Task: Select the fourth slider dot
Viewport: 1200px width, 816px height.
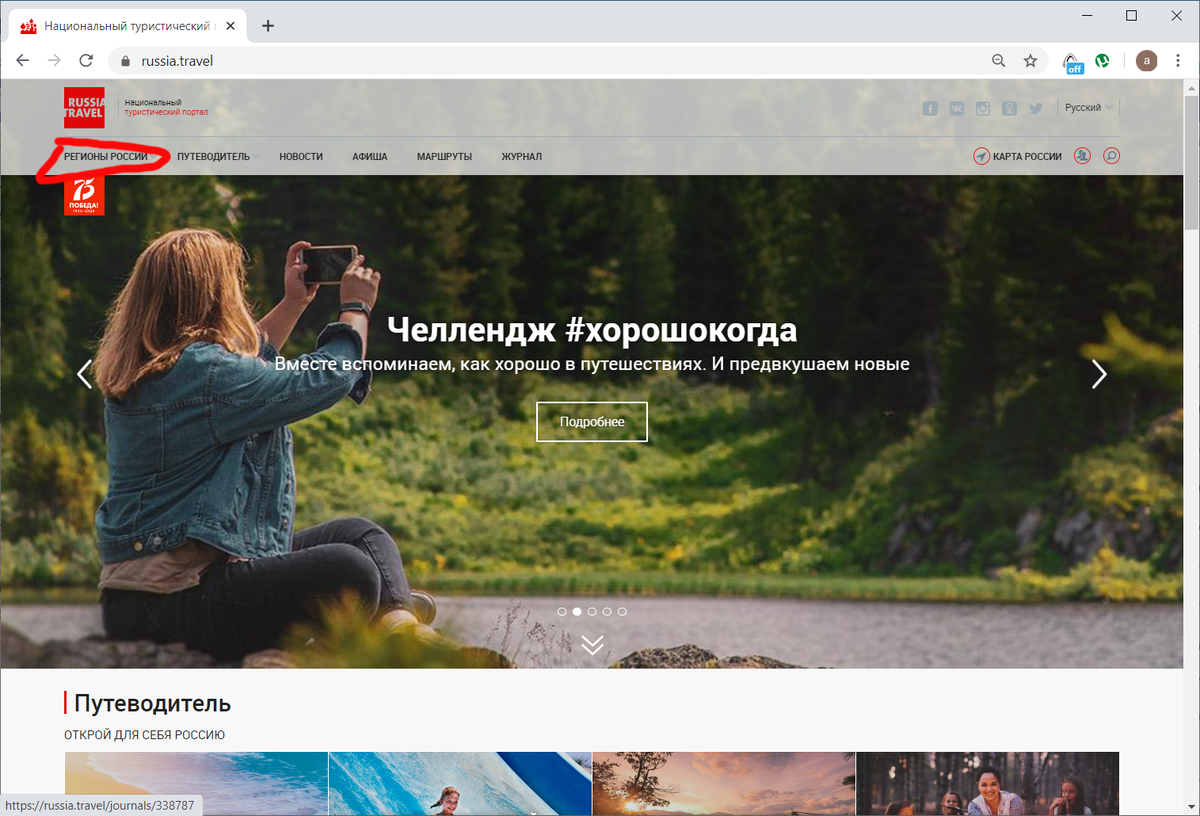Action: coord(607,611)
